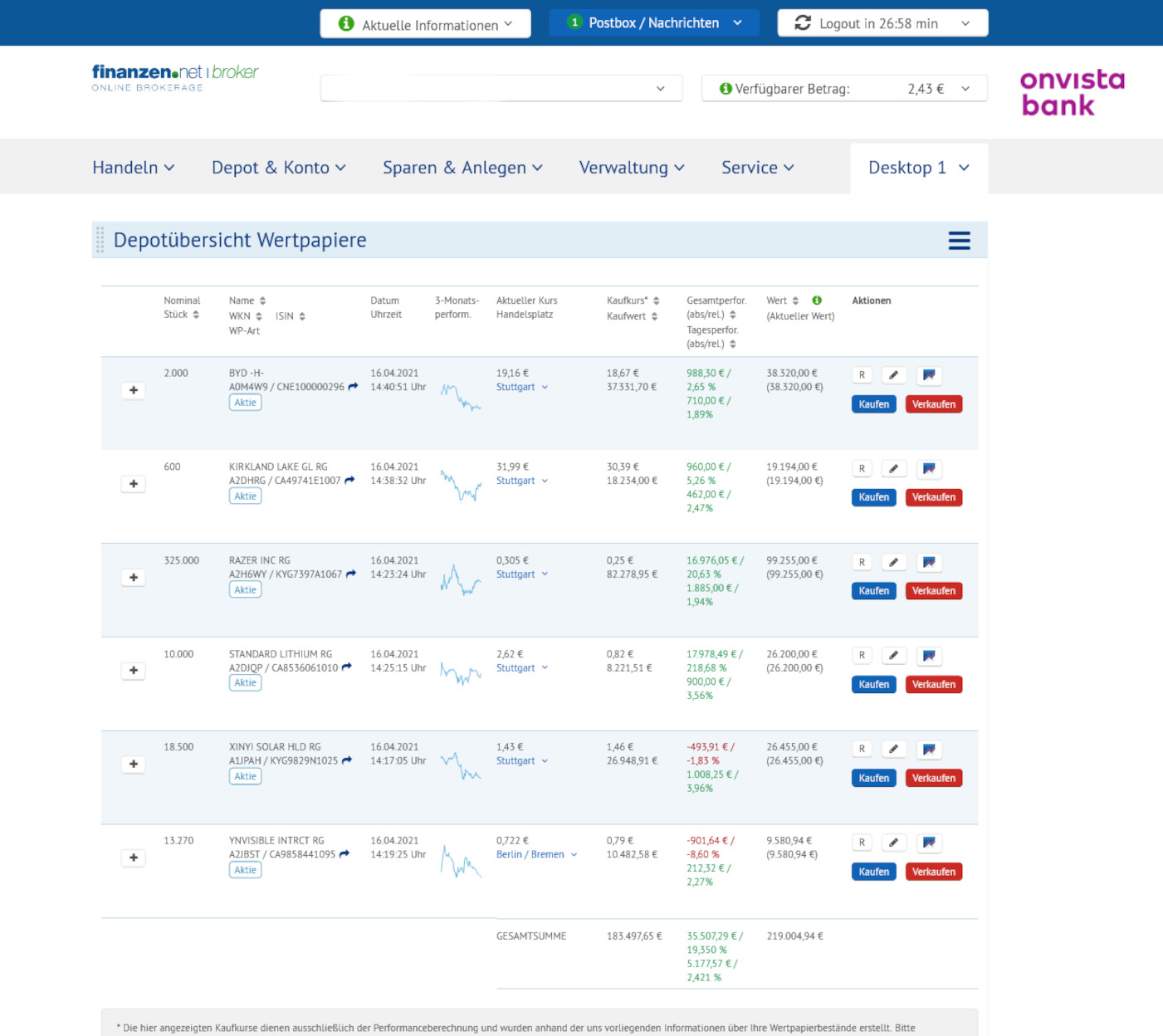Open the Service menu

pos(758,168)
